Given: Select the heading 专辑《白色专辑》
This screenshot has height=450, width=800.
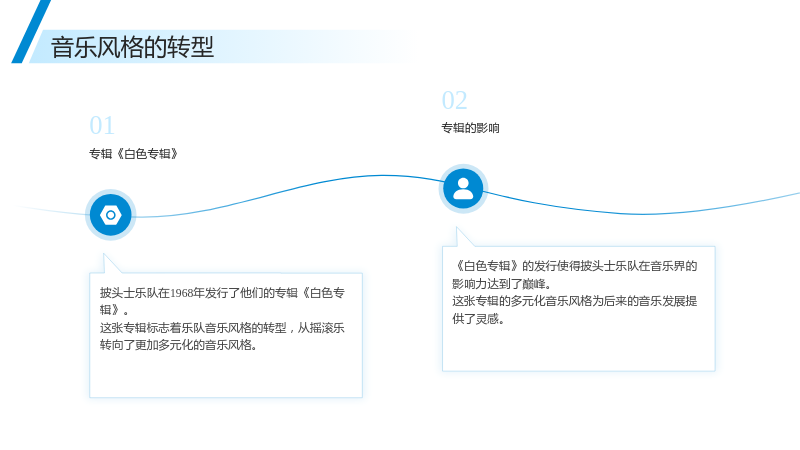Looking at the screenshot, I should [134, 154].
